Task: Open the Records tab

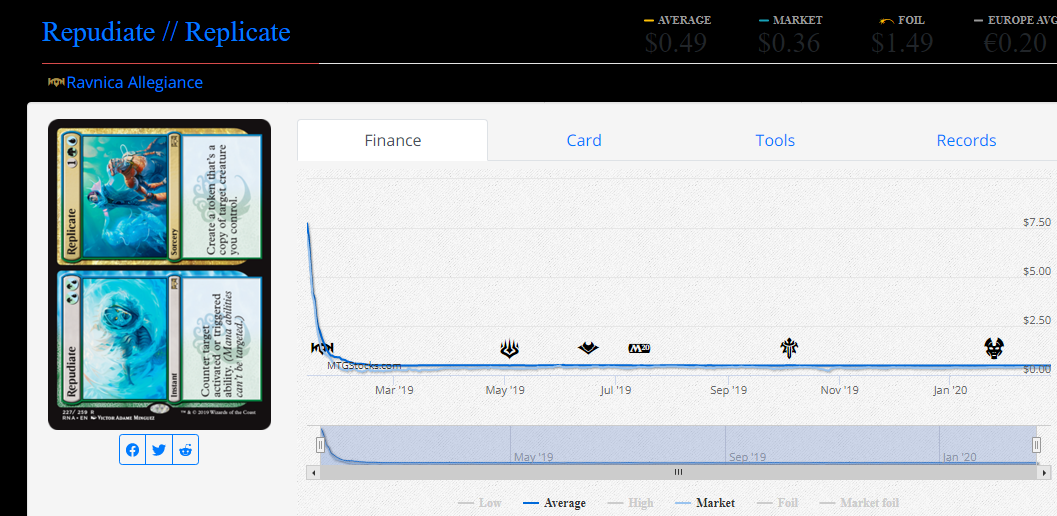Action: pyautogui.click(x=966, y=140)
